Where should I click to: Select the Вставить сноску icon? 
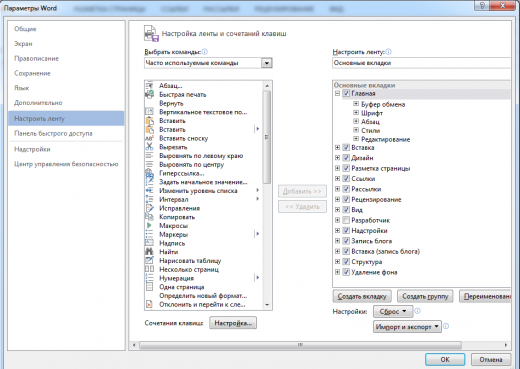coord(149,138)
